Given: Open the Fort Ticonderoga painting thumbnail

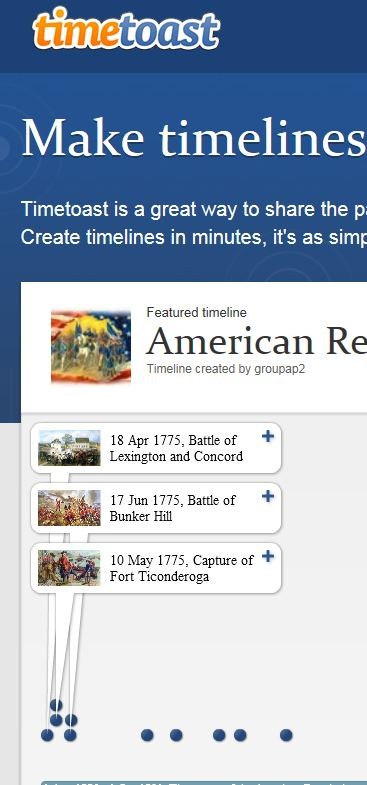Looking at the screenshot, I should 69,568.
